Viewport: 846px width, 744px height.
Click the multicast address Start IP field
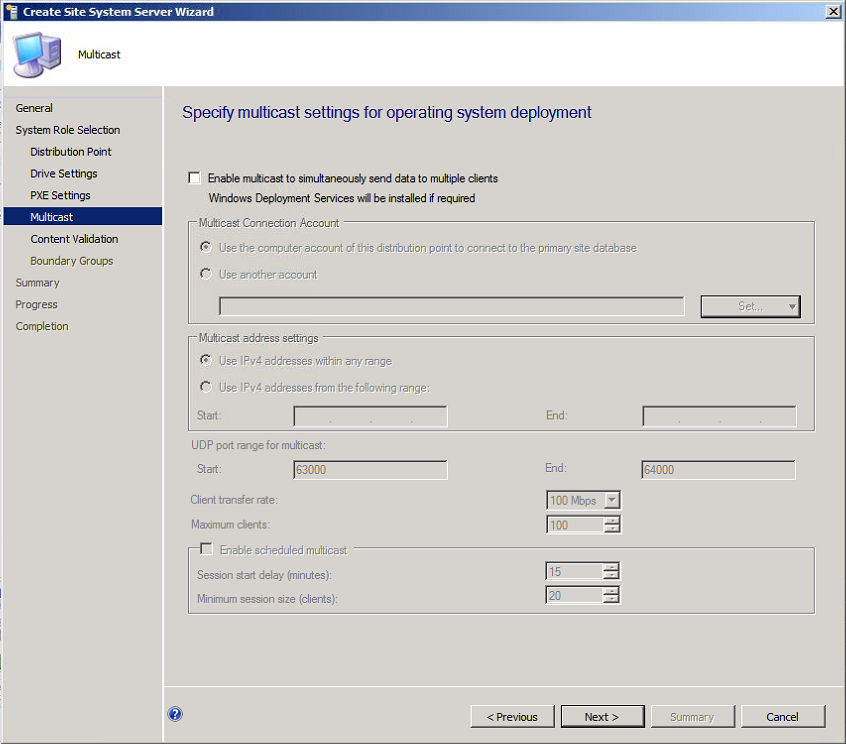370,416
